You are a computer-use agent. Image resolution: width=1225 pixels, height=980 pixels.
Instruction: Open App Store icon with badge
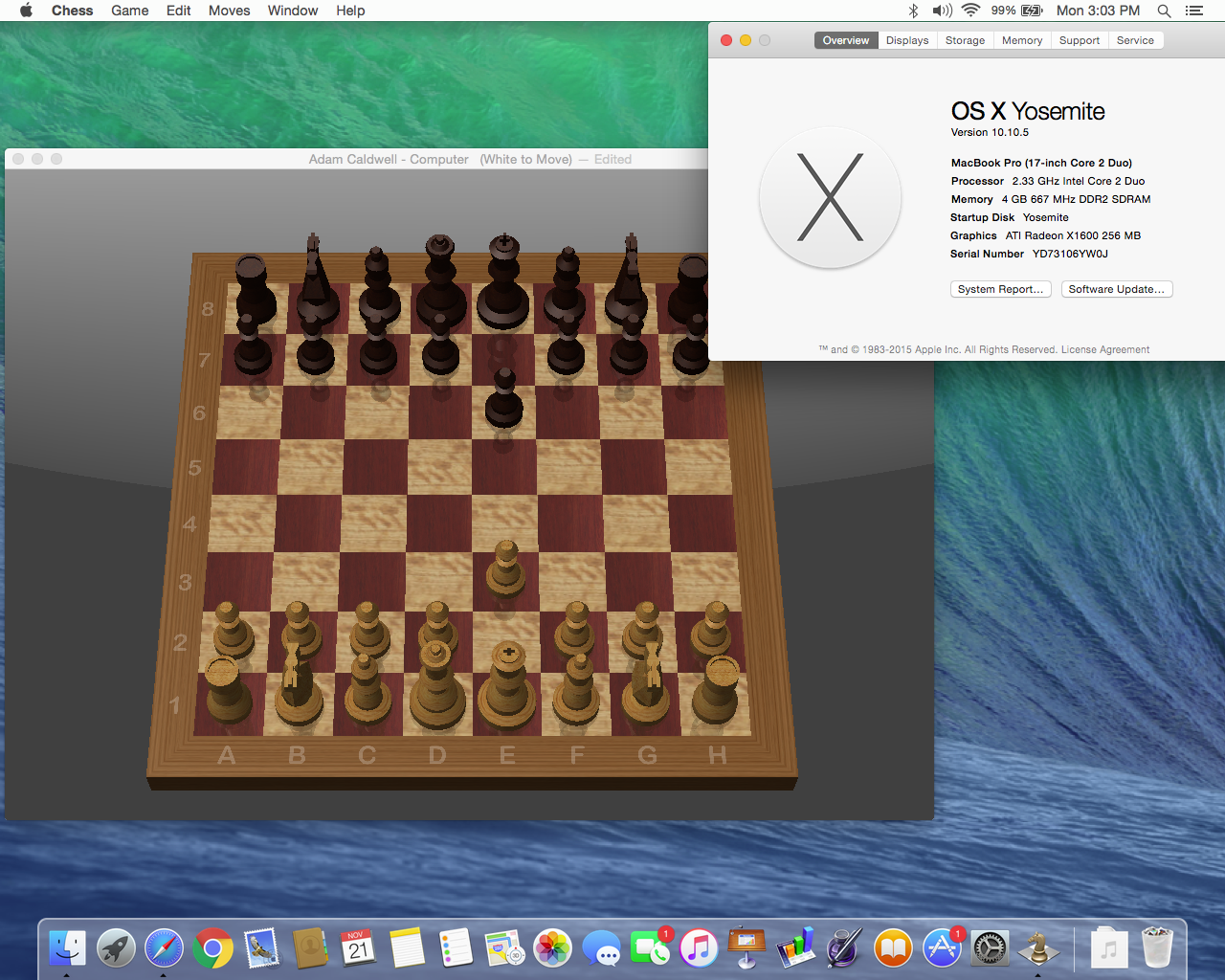pyautogui.click(x=942, y=948)
